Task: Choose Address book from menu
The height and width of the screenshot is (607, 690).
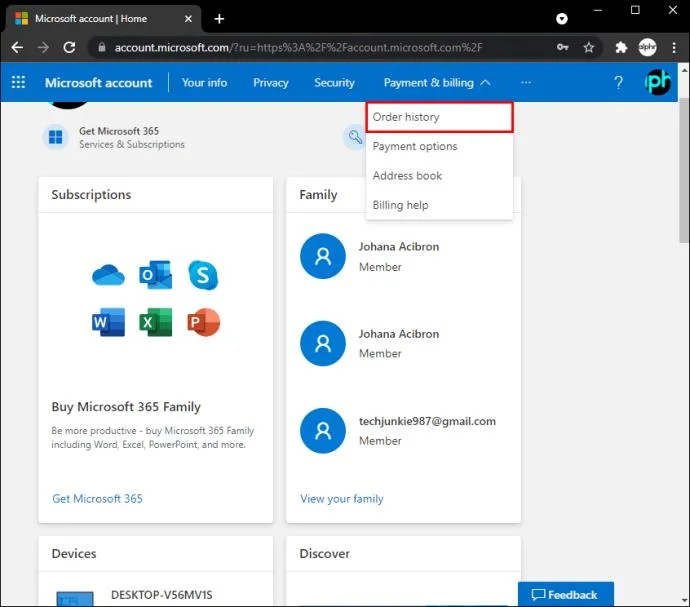Action: tap(439, 176)
